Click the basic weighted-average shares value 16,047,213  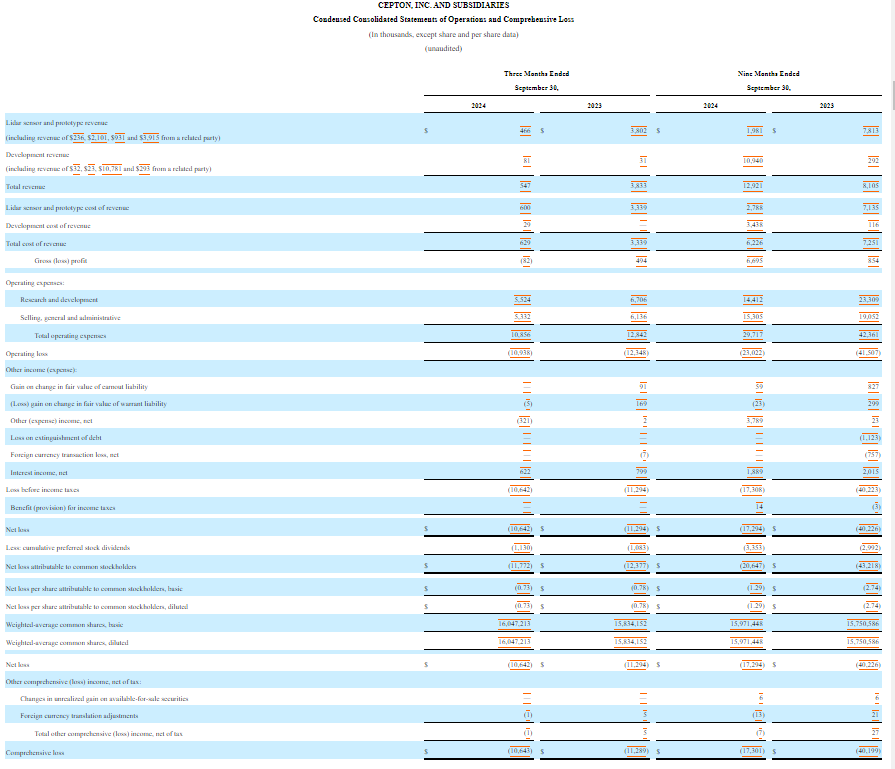pos(513,623)
